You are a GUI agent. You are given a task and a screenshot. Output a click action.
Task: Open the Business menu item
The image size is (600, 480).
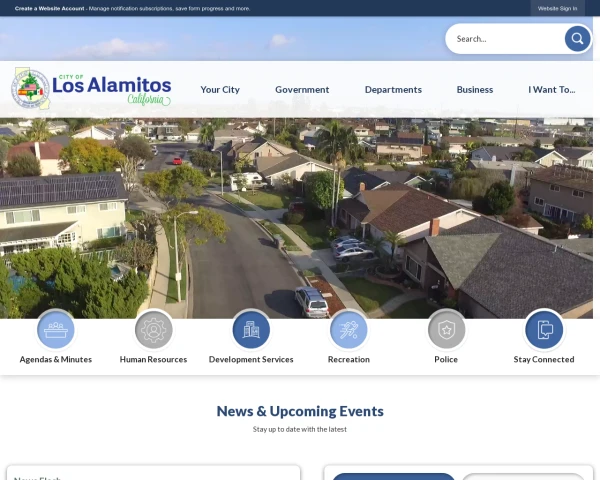point(475,89)
